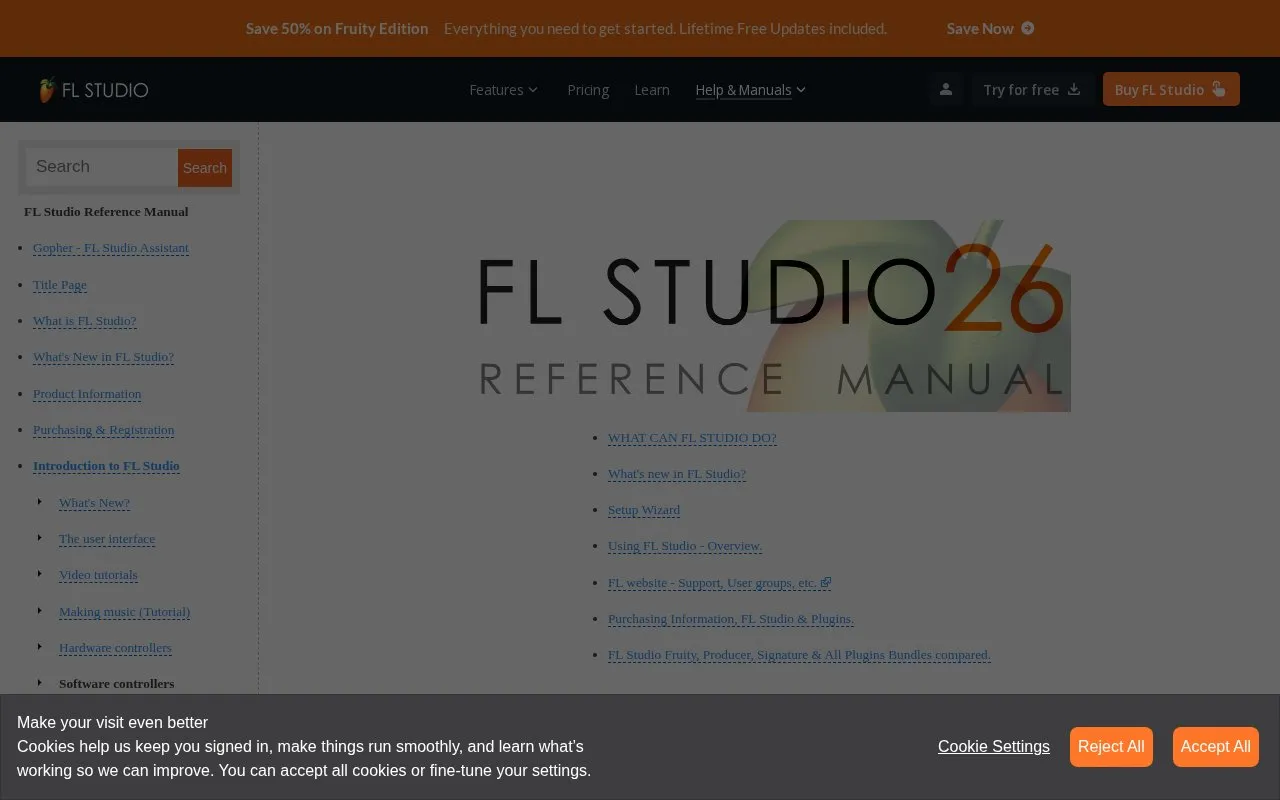
Task: Open the Learn menu item
Action: point(652,90)
